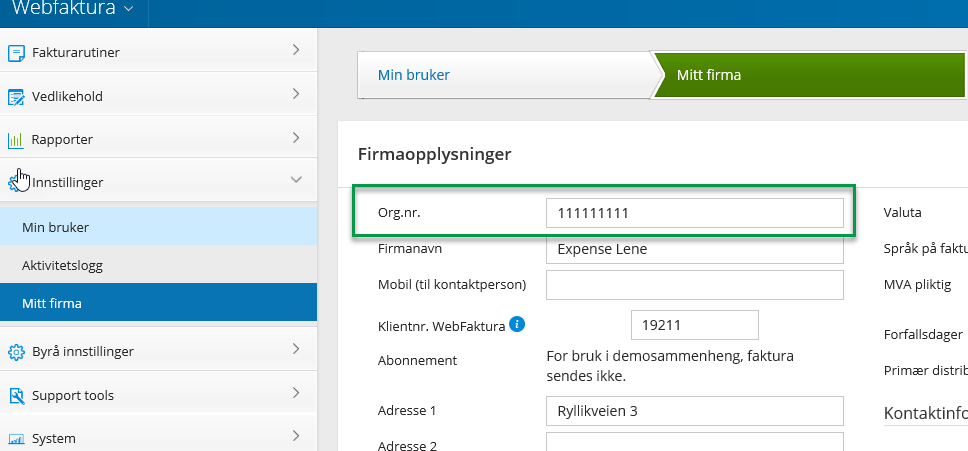Click the Support tools icon
968x451 pixels.
point(16,396)
